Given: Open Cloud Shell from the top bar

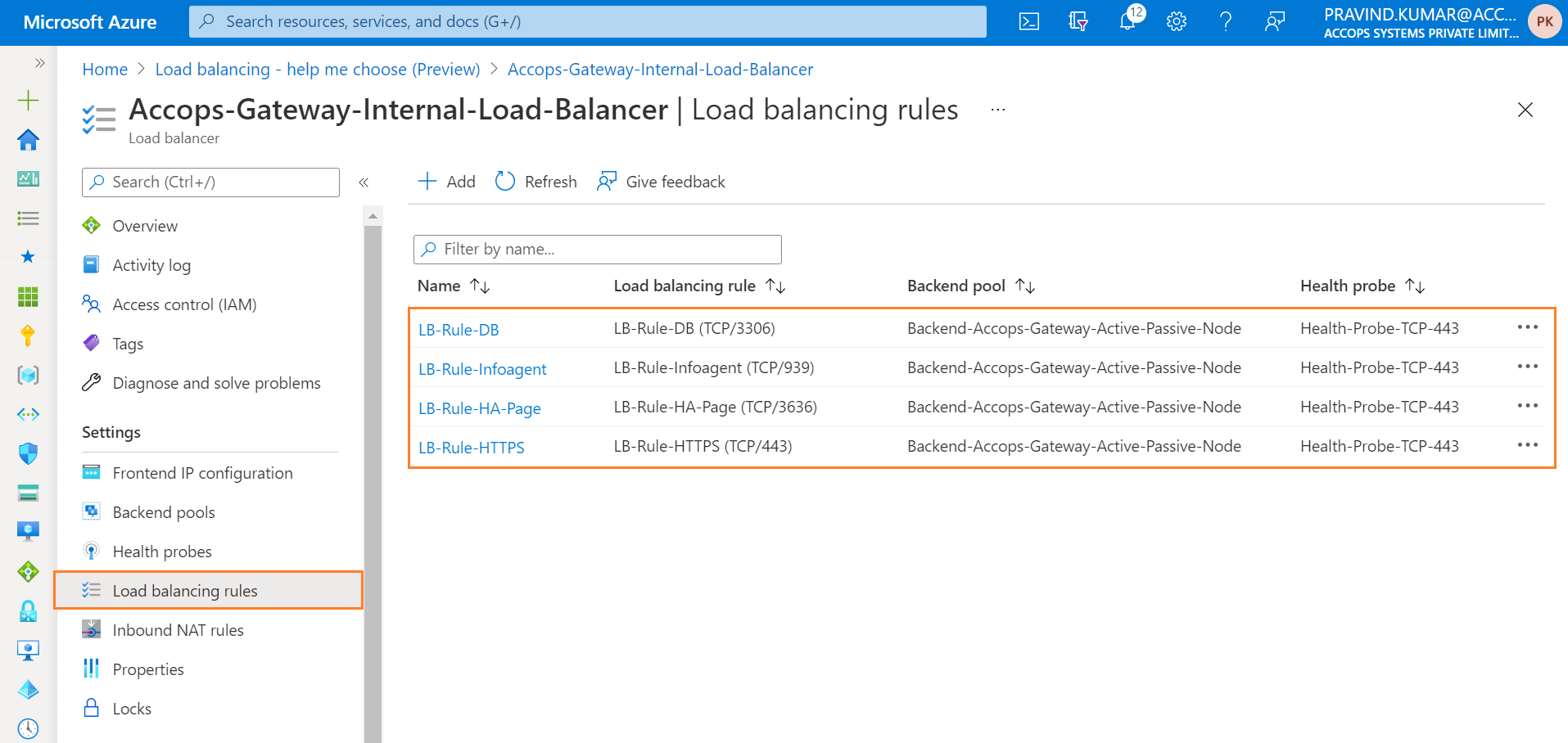Looking at the screenshot, I should [1029, 22].
